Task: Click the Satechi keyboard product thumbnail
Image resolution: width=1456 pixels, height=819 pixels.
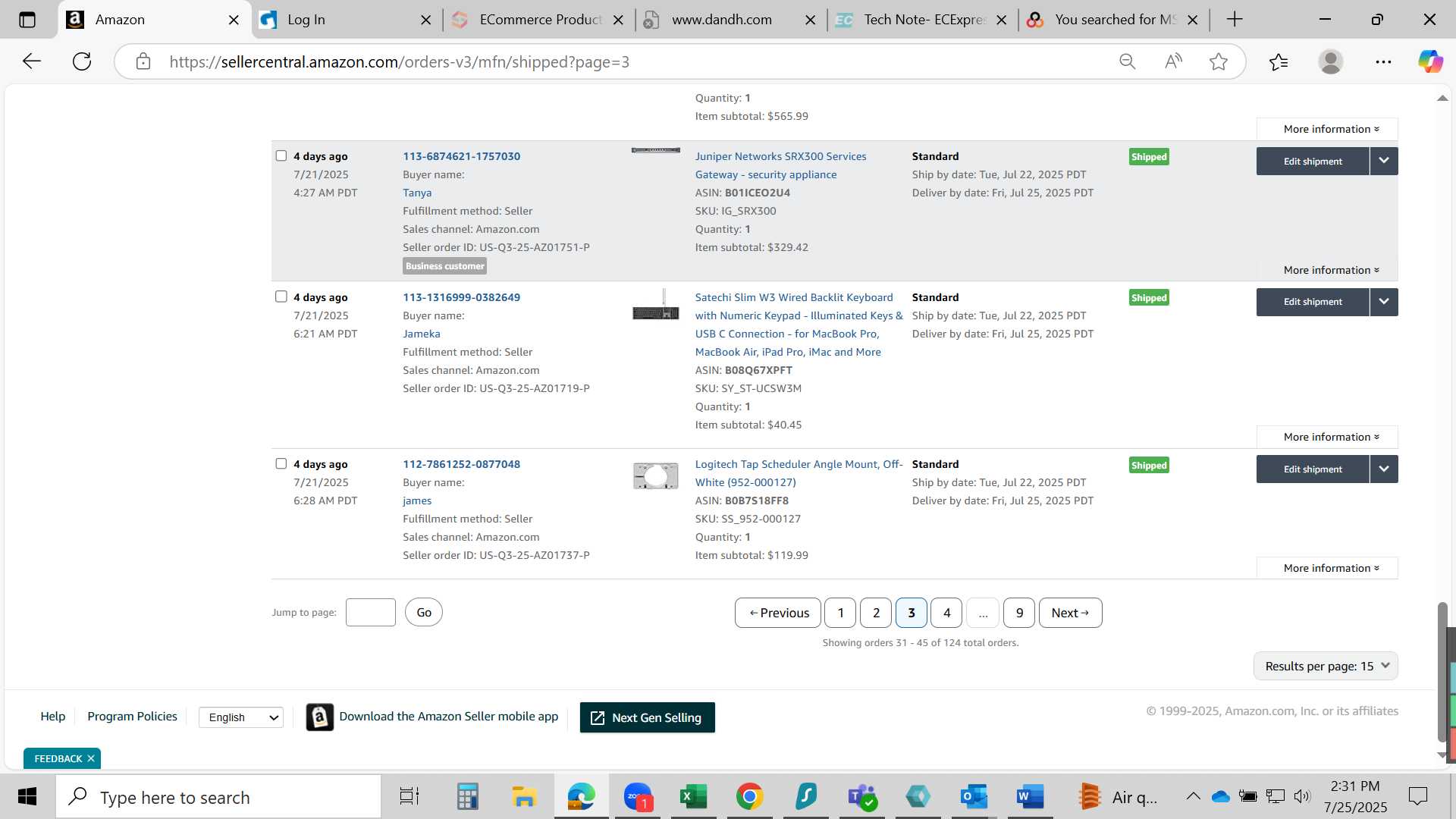Action: pyautogui.click(x=656, y=304)
